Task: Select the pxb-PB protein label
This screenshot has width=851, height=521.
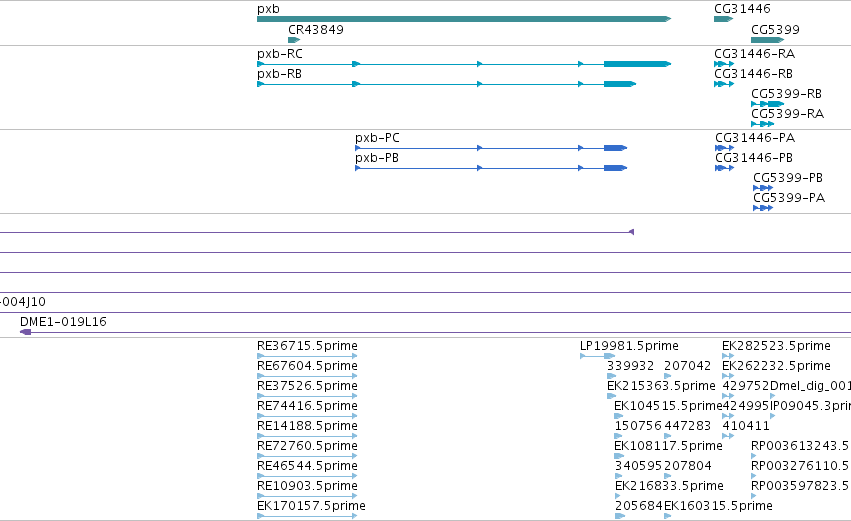Action: tap(377, 158)
